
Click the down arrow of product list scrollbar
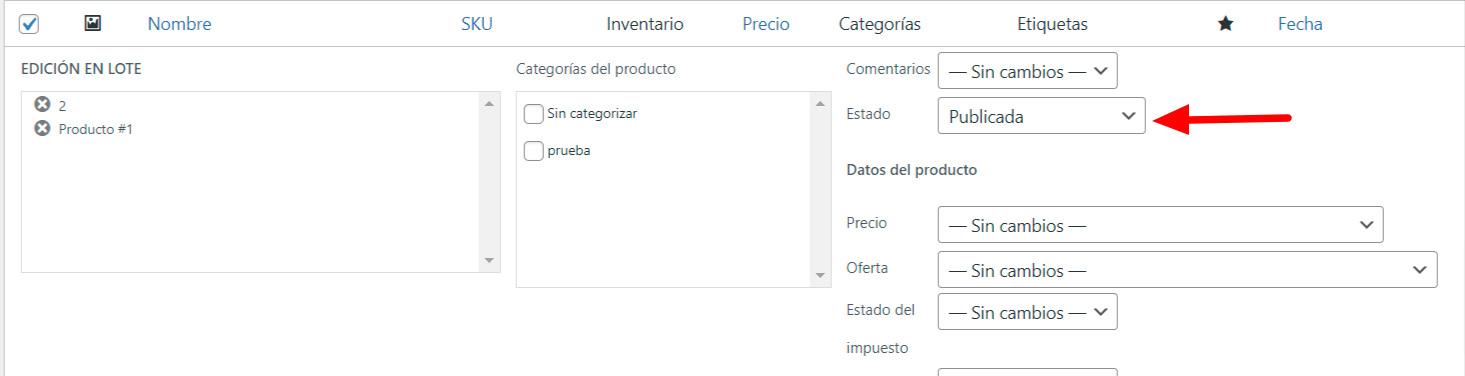(x=489, y=260)
